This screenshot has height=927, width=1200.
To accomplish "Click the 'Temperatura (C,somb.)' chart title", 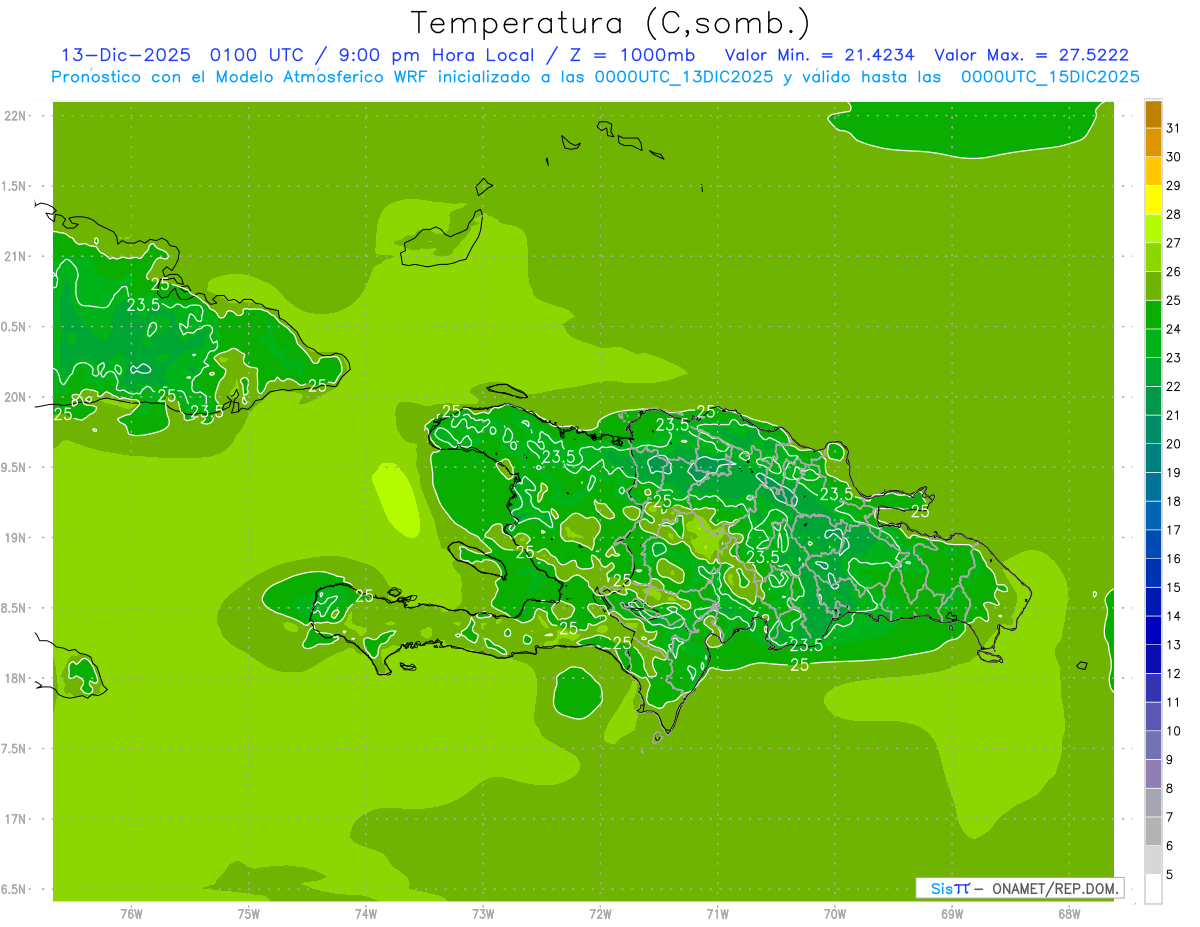I will pos(611,22).
